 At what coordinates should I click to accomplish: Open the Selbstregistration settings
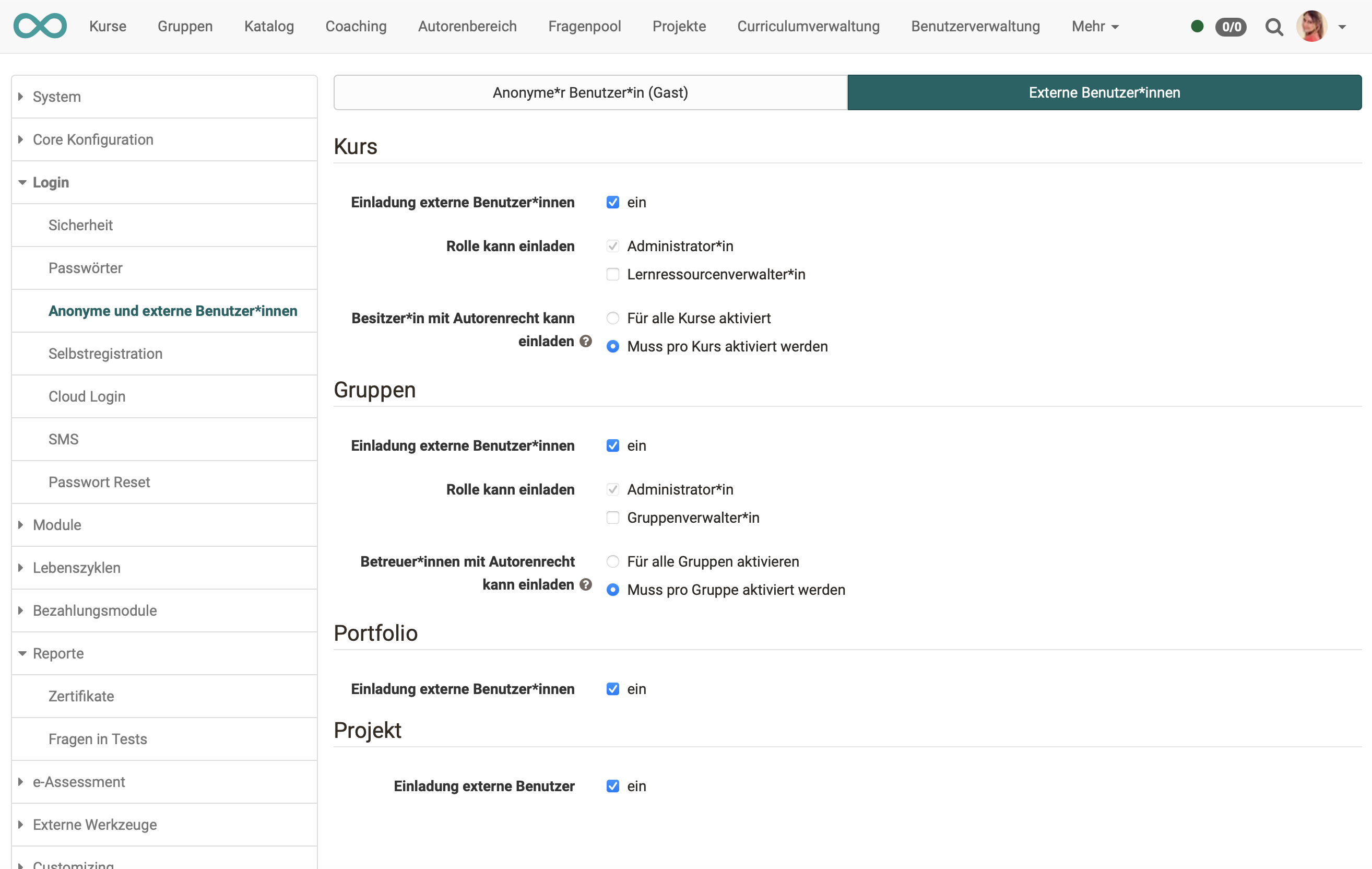[105, 354]
